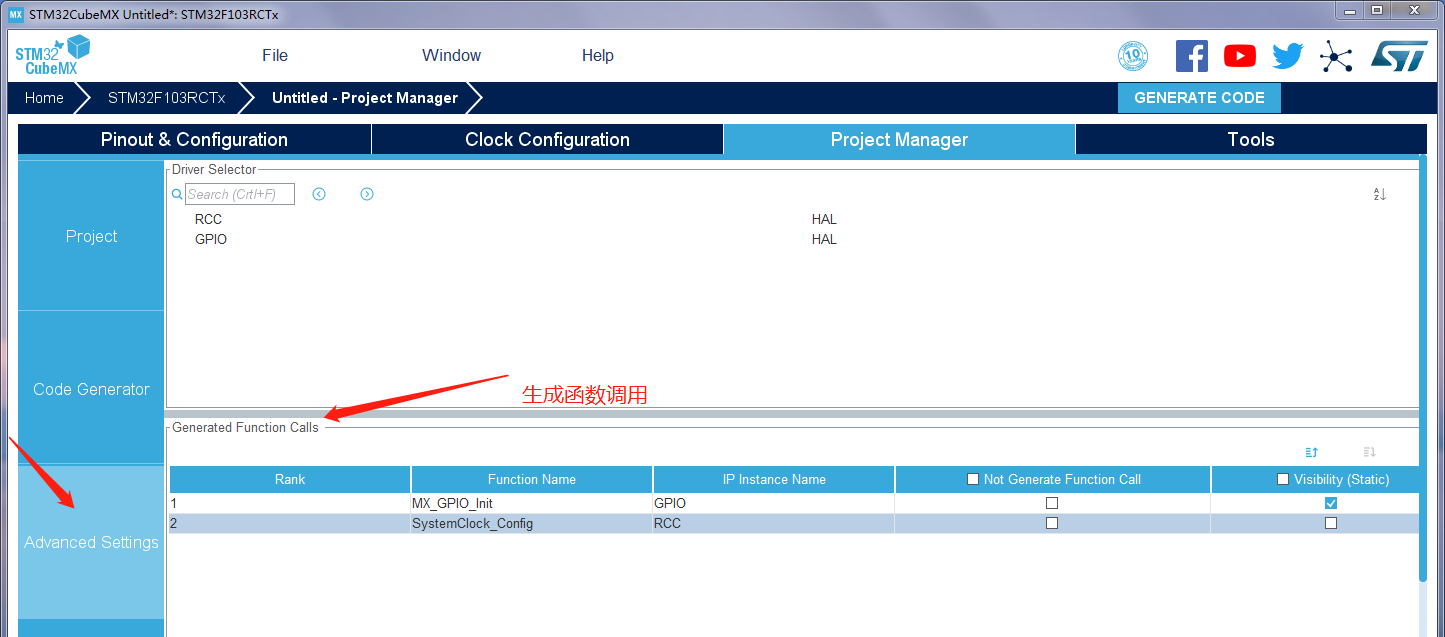Minimize the STM32CubeMX window
1445x637 pixels.
click(1349, 10)
